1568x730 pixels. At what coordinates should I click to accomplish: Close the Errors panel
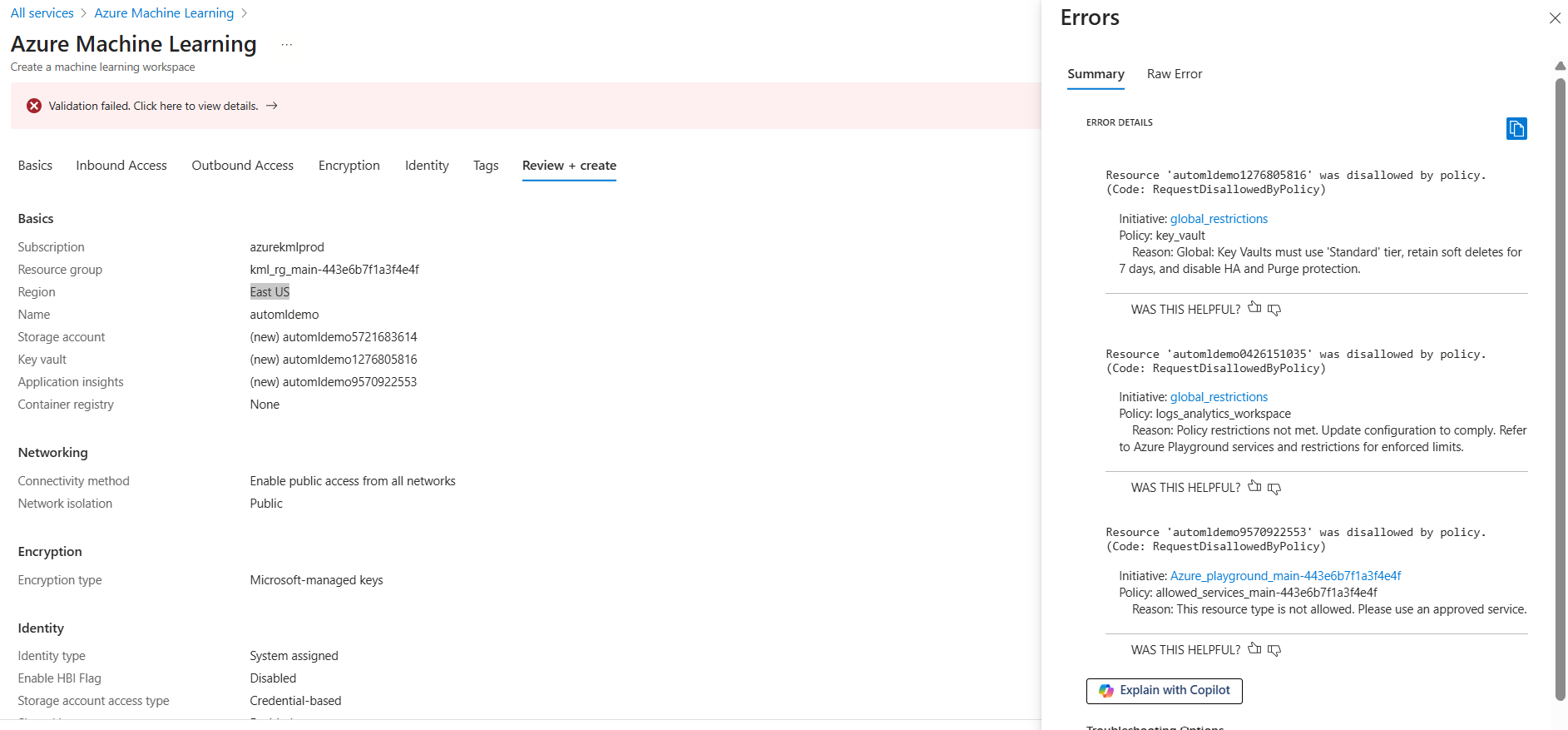(x=1555, y=18)
